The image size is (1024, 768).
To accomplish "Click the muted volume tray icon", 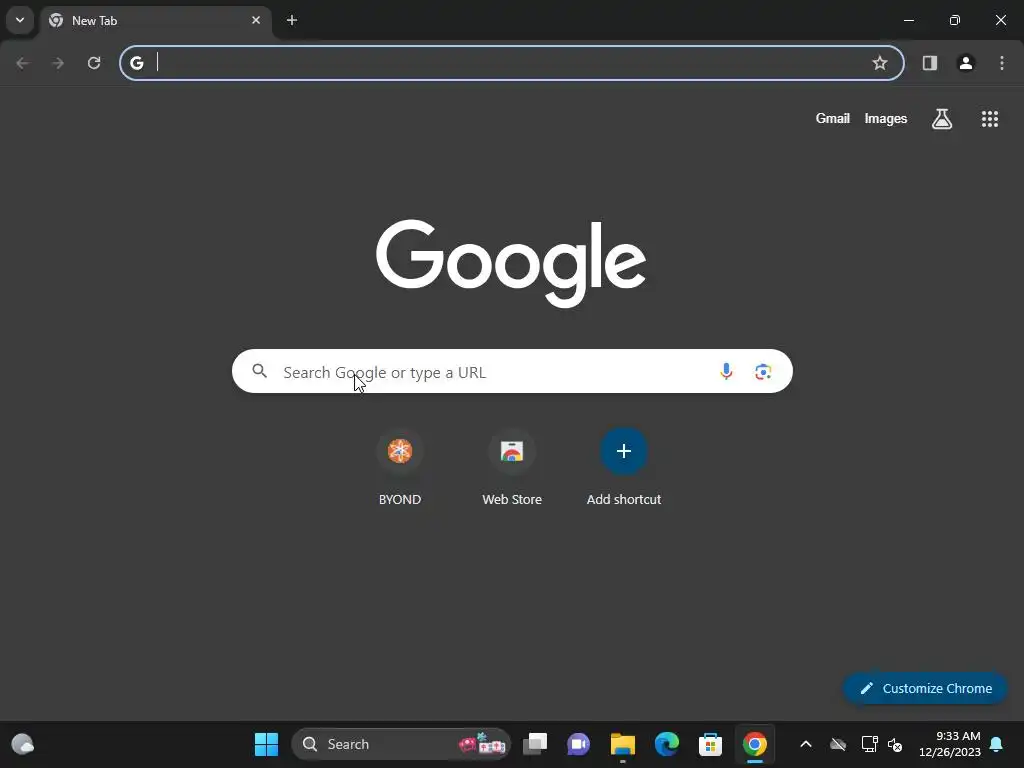I will point(895,744).
